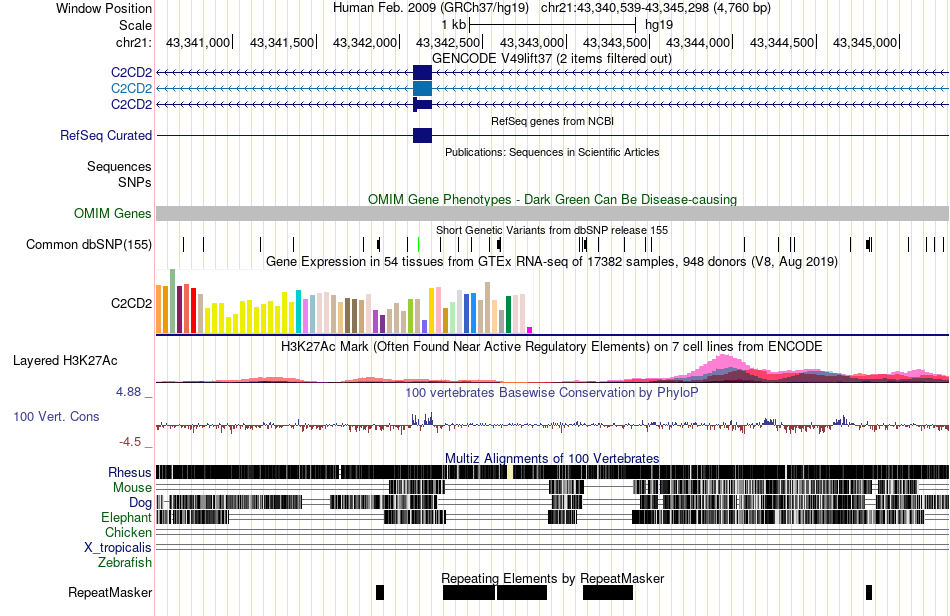This screenshot has width=950, height=616.
Task: Click the Scale track label
Action: tap(135, 25)
